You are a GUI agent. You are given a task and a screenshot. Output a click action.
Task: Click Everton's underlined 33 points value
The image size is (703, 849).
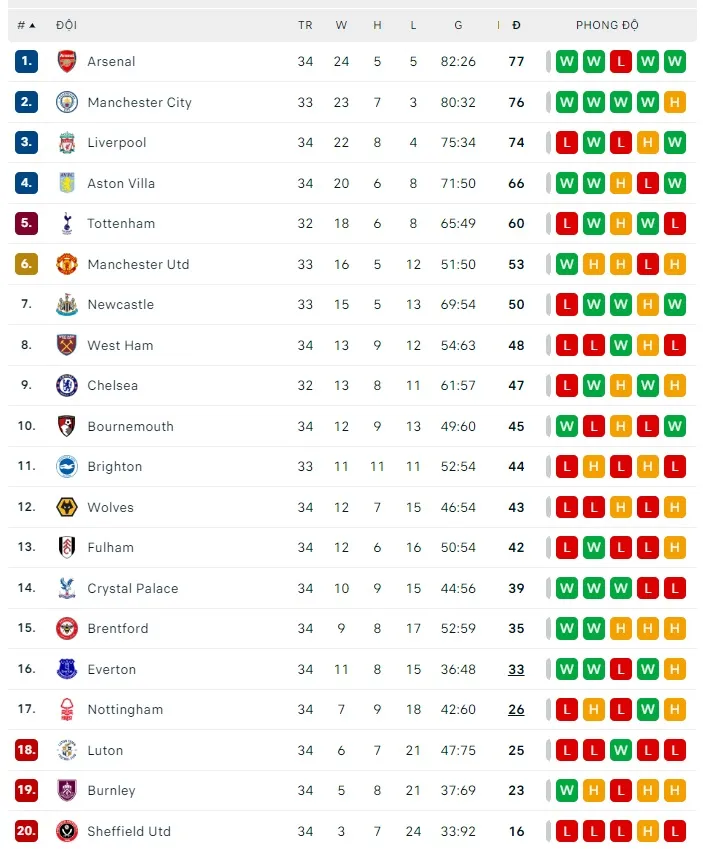point(516,669)
